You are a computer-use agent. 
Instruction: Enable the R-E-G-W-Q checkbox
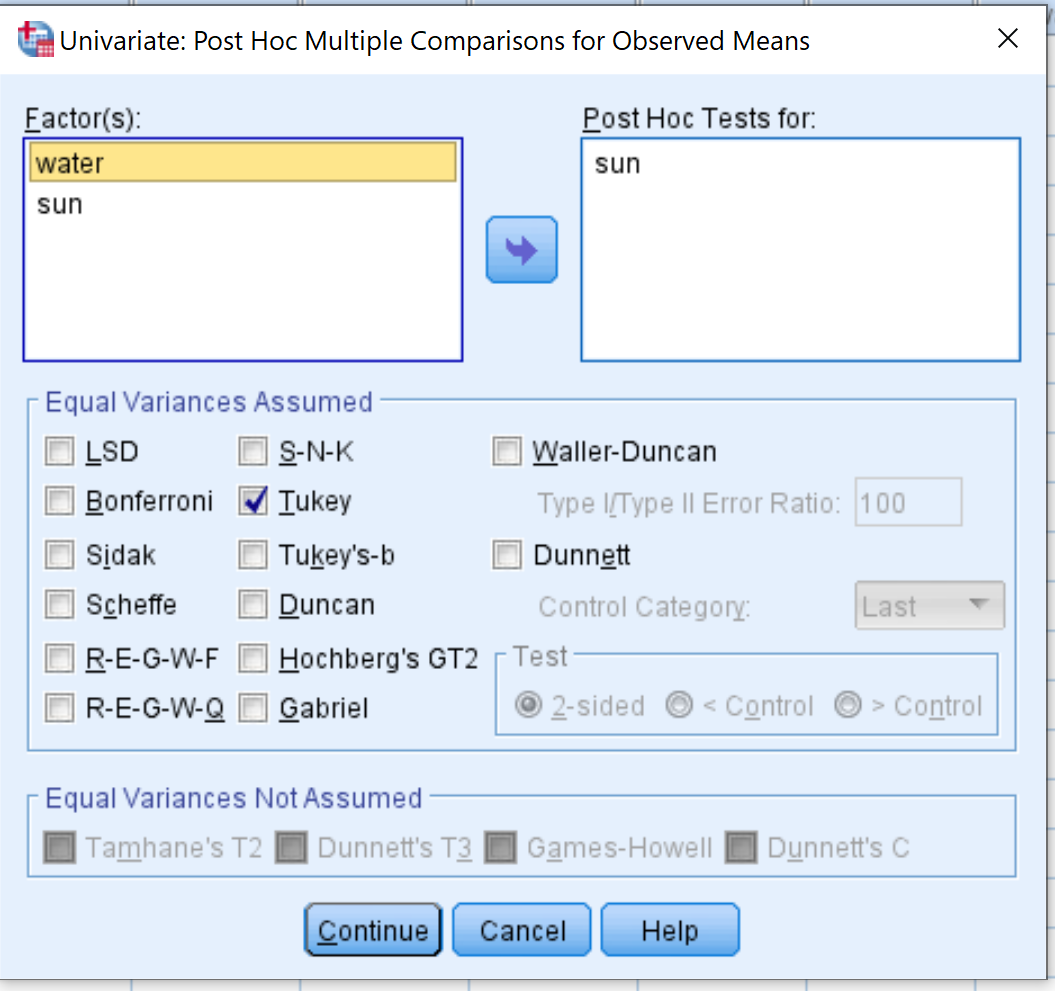tap(59, 708)
